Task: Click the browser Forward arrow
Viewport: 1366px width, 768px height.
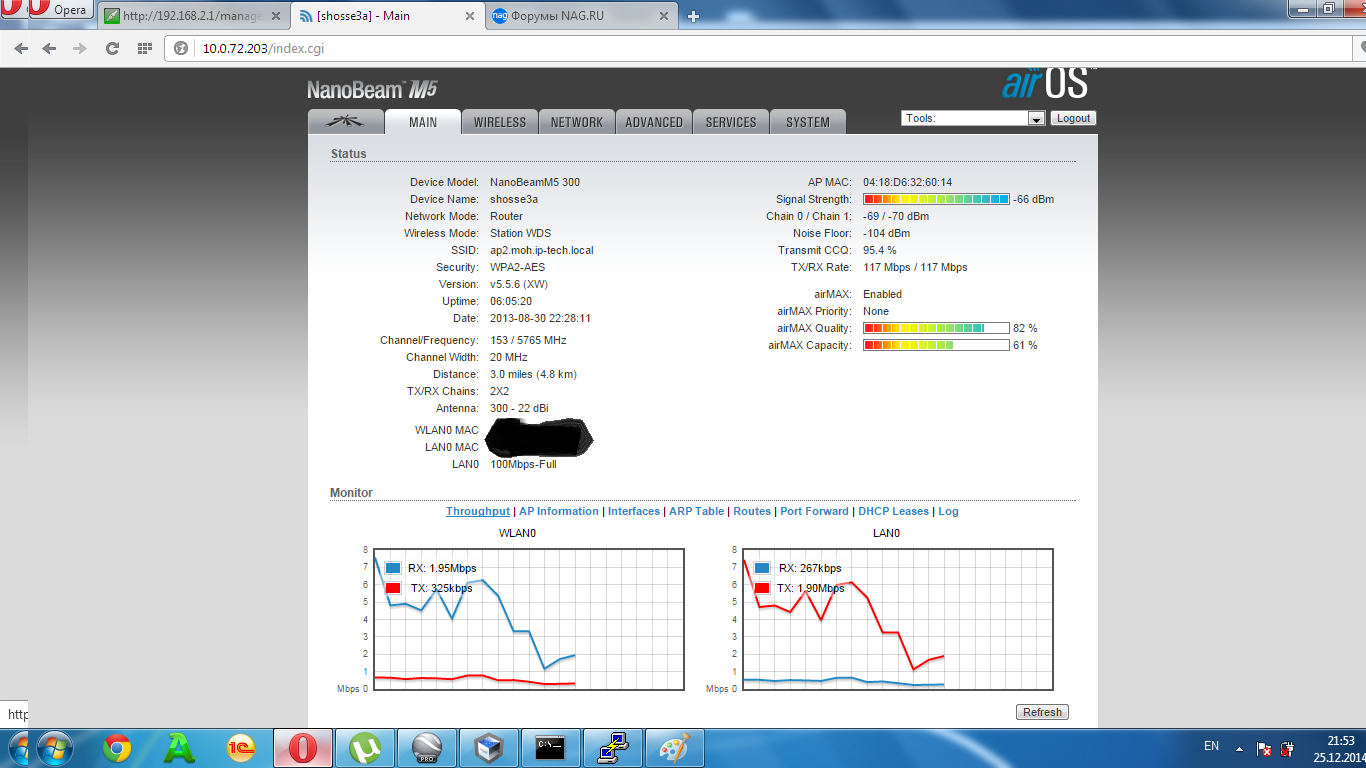Action: 50,48
